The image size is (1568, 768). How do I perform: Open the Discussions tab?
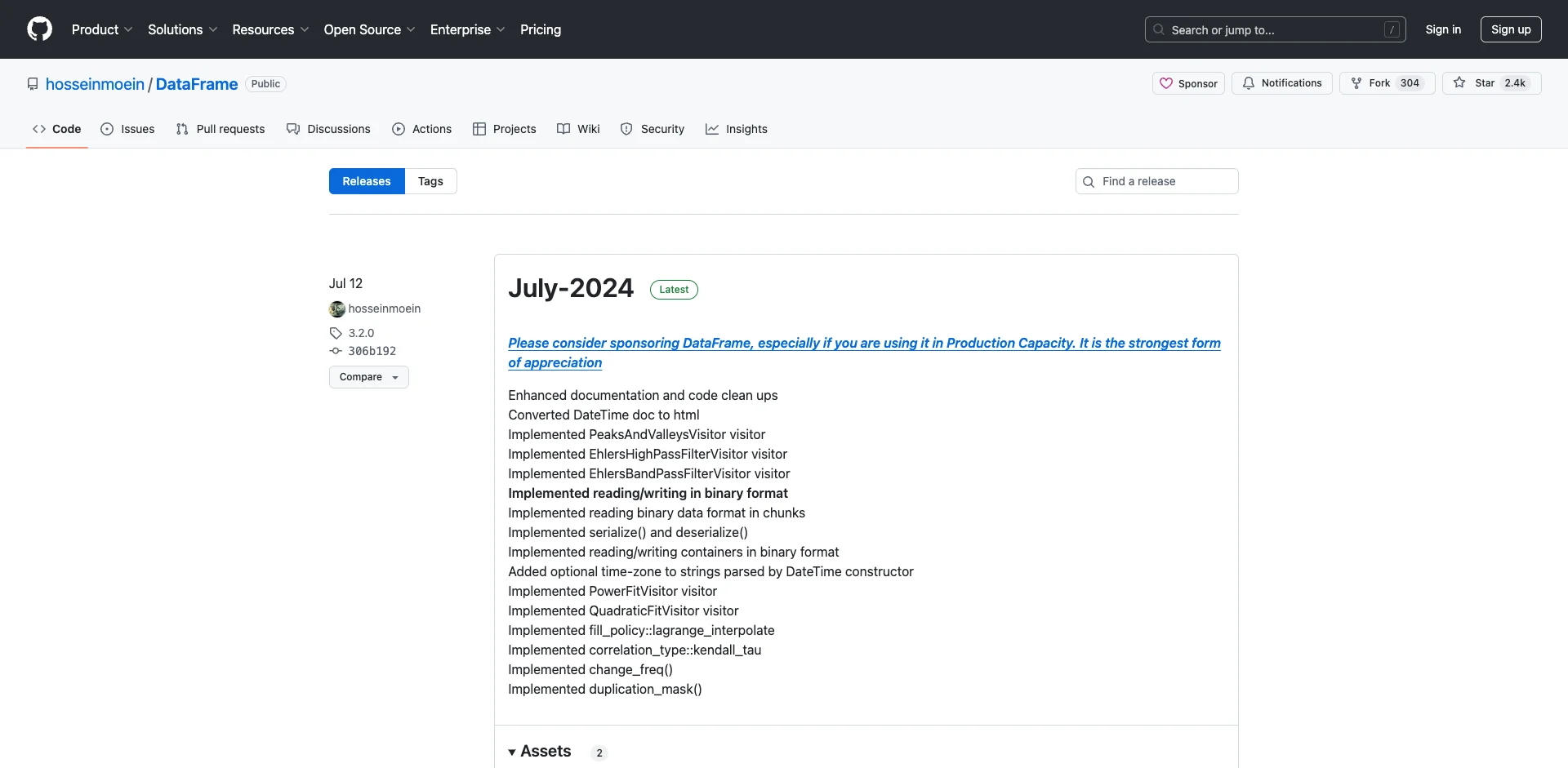[x=328, y=129]
